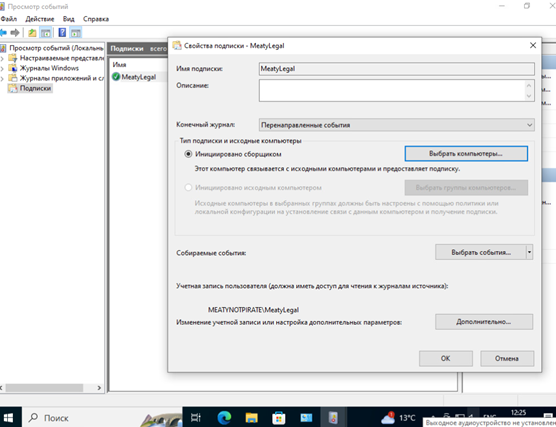Screen dimensions: 556x427
Task: Launch Microsoft Store from the taskbar
Action: (x=279, y=418)
